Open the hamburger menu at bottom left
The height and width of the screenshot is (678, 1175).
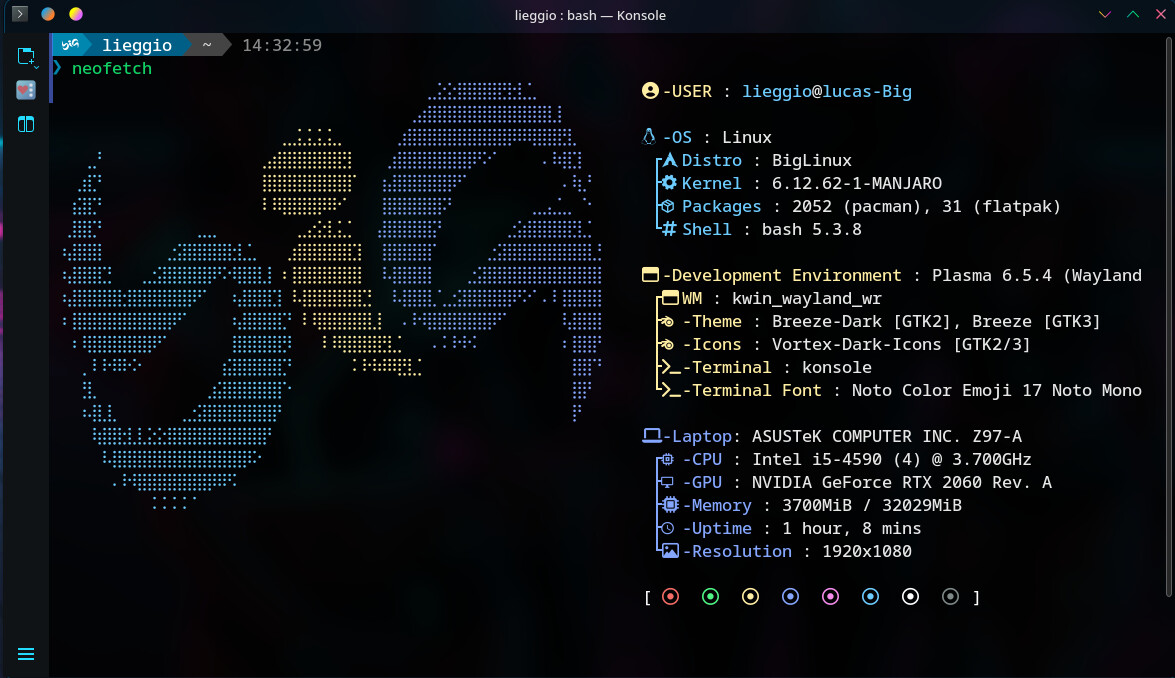26,654
